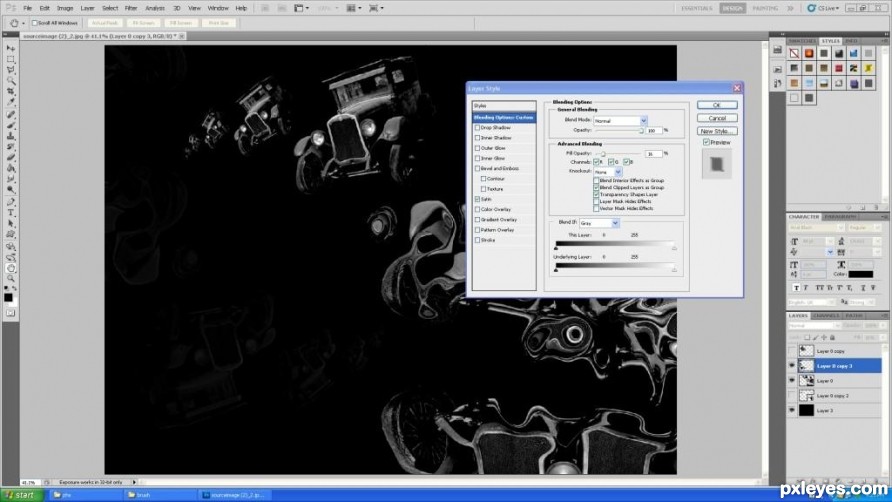Image resolution: width=892 pixels, height=502 pixels.
Task: Hide Layer 3 with its eye icon
Action: pos(792,410)
